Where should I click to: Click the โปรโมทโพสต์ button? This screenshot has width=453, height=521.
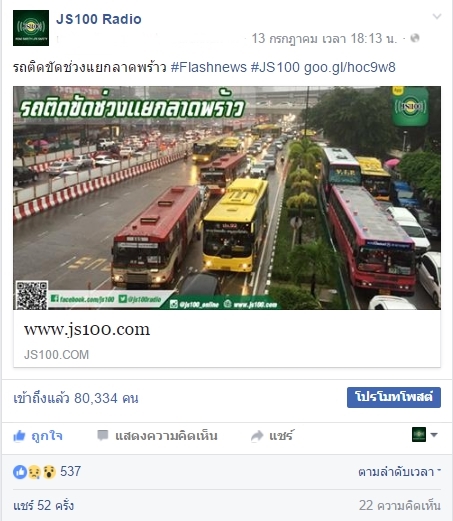coord(394,397)
